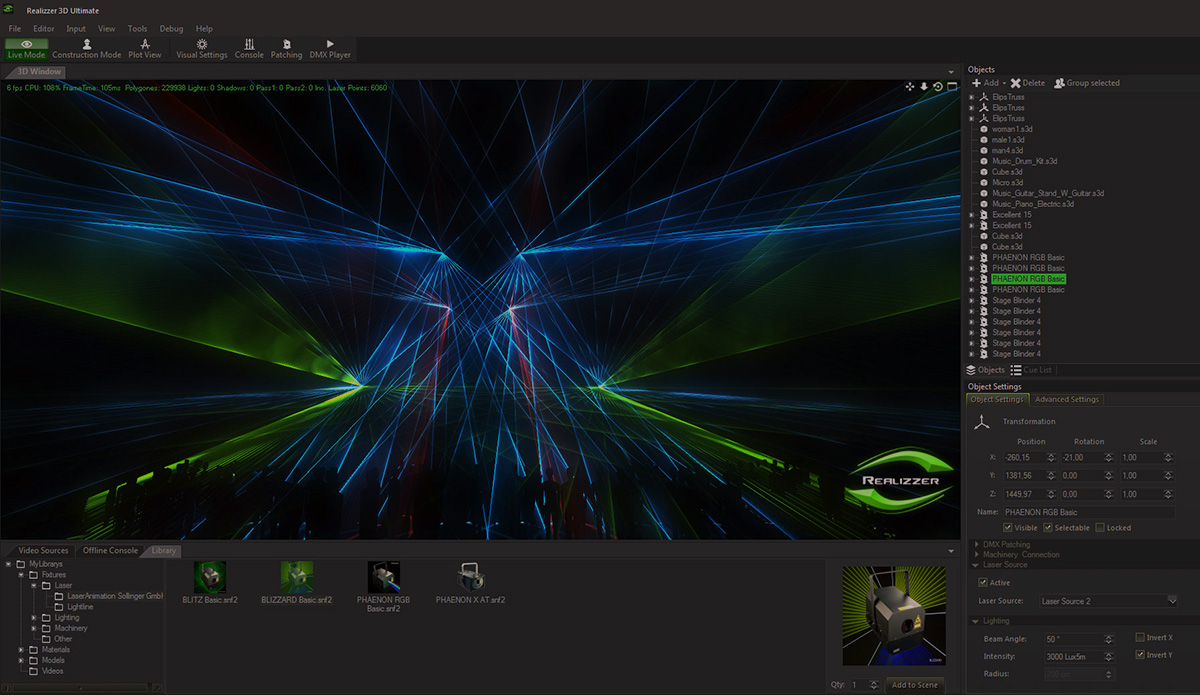
Task: Delete the selected object
Action: click(x=1028, y=83)
